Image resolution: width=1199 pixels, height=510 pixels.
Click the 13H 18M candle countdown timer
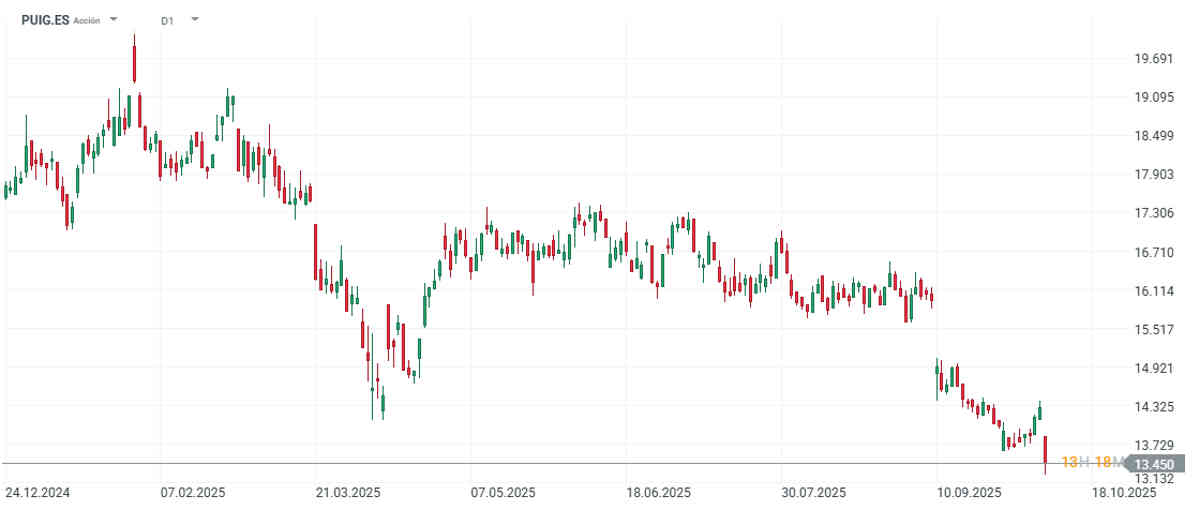(1086, 463)
